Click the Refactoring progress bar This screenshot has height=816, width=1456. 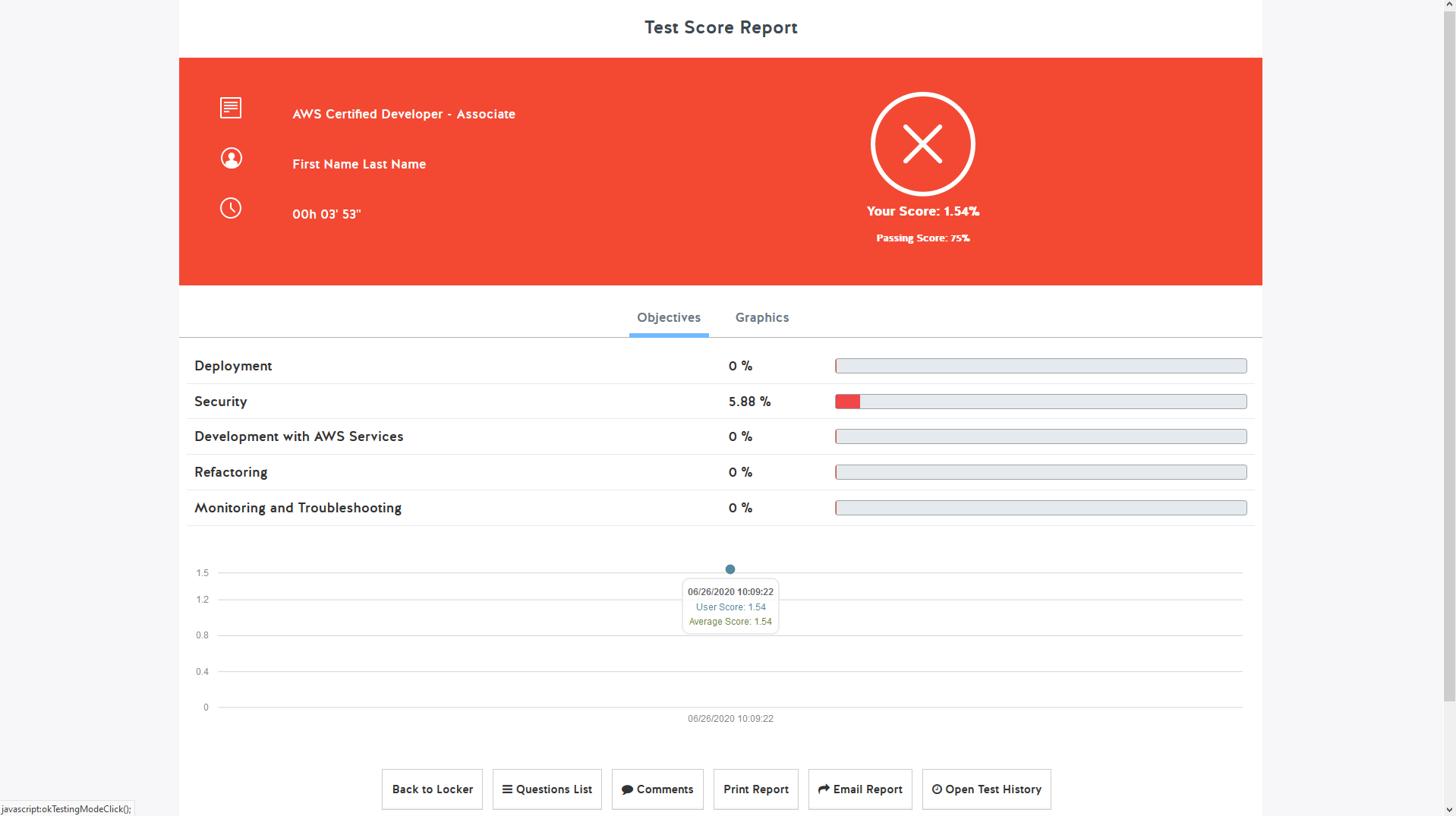coord(1041,472)
